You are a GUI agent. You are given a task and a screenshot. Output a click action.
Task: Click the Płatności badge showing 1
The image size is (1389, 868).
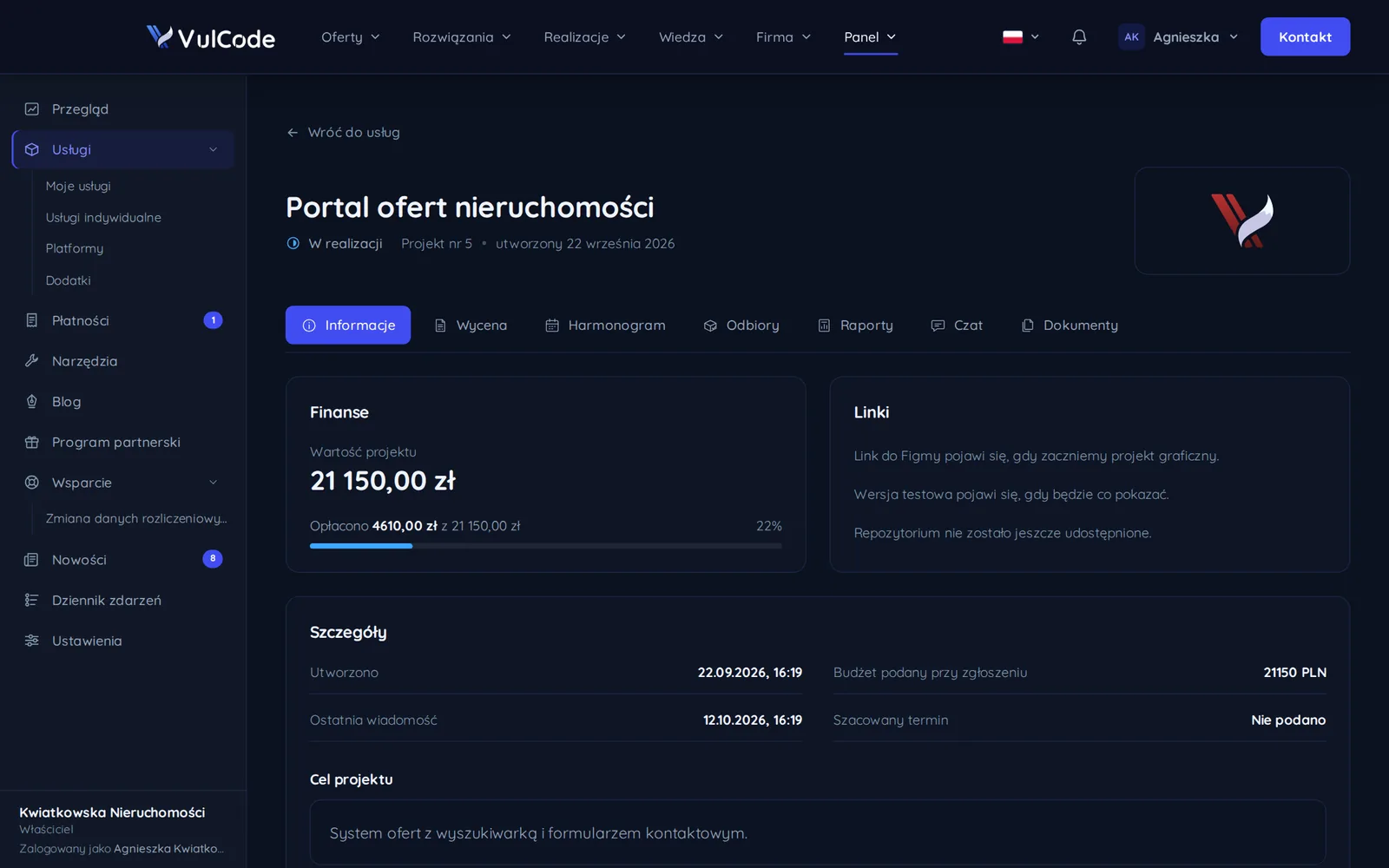213,320
